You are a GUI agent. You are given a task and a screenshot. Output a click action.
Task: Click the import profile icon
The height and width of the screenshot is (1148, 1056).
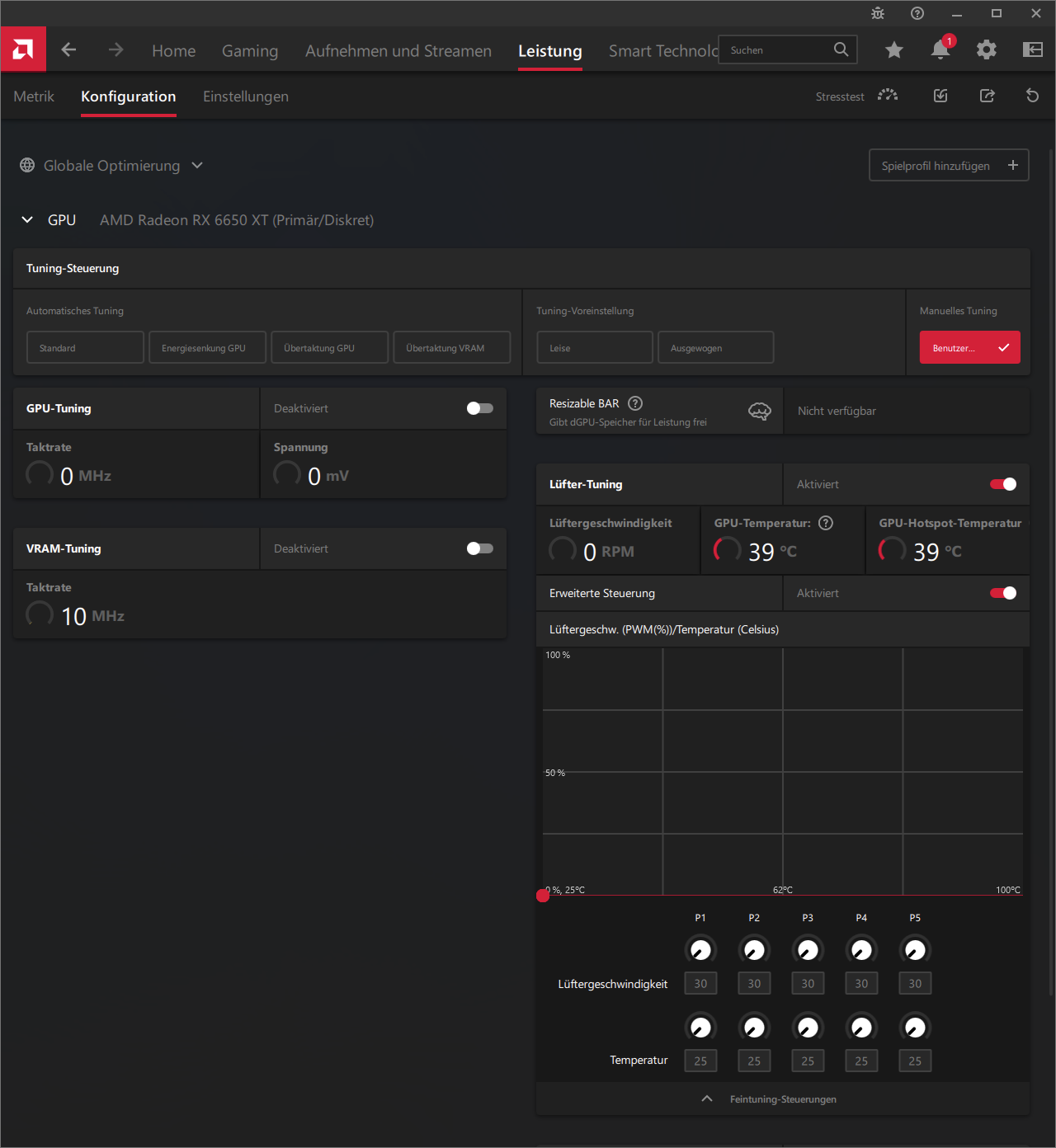point(940,96)
